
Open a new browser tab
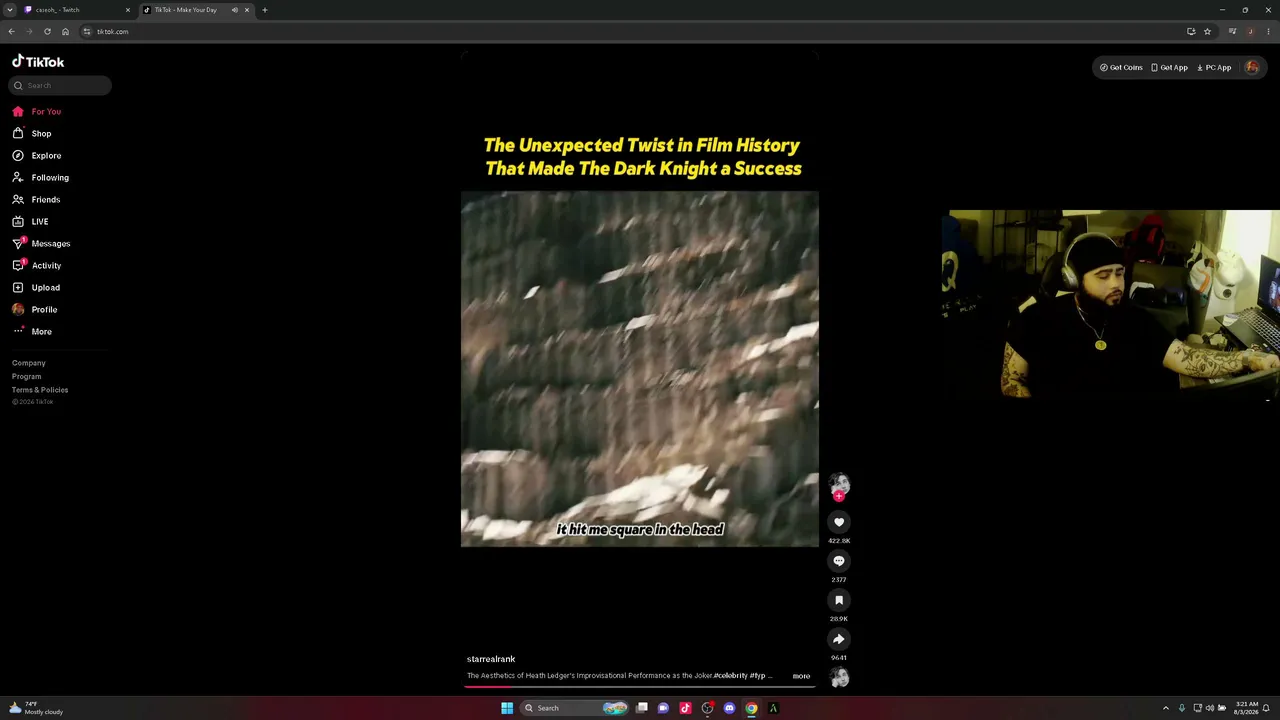pyautogui.click(x=265, y=10)
